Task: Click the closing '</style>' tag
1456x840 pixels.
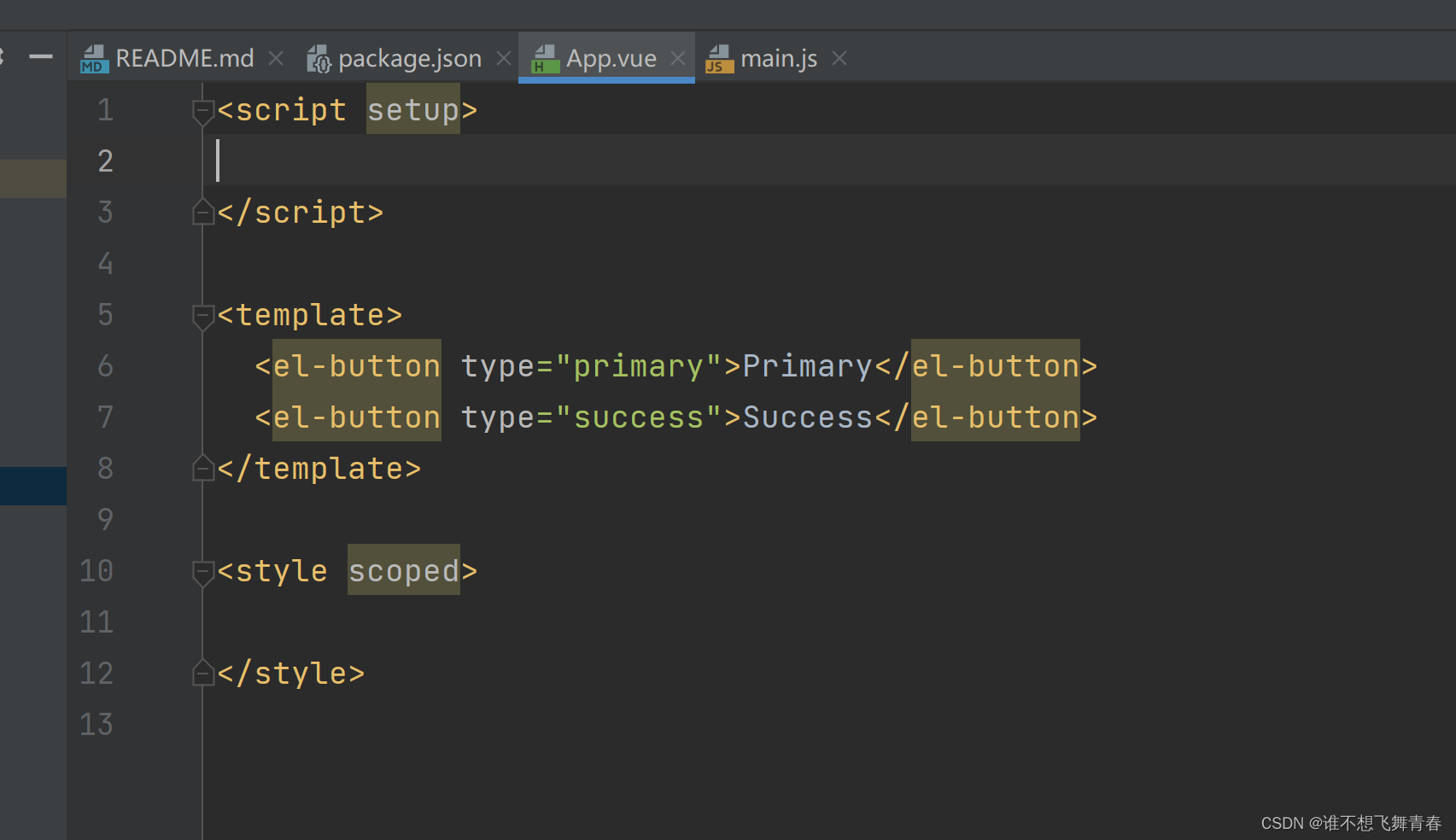Action: 291,673
